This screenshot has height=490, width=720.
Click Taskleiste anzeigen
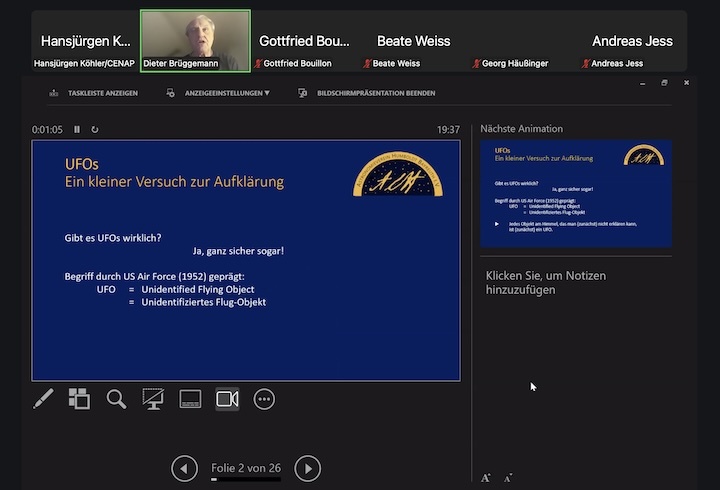(95, 93)
